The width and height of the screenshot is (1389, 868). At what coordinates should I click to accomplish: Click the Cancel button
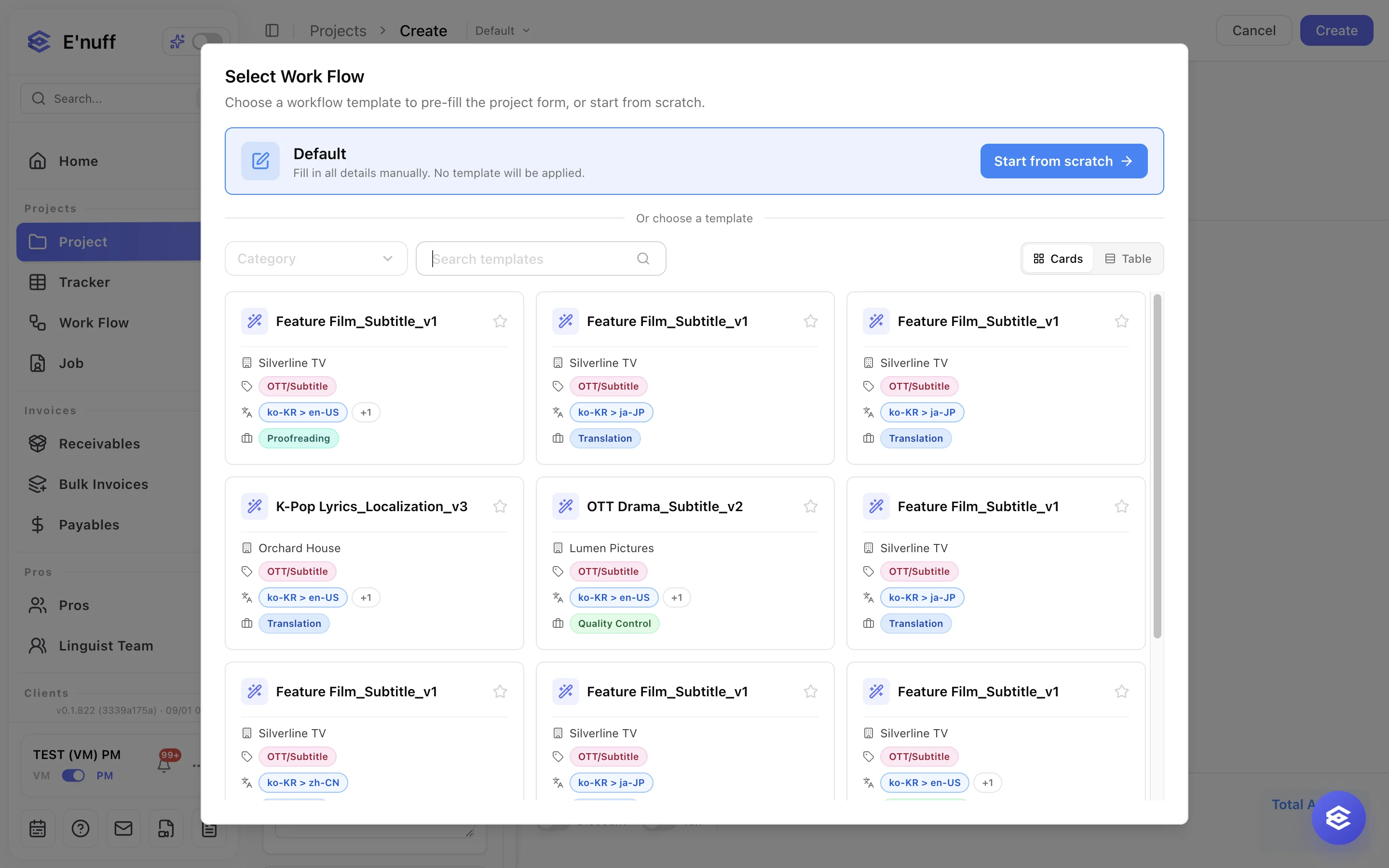point(1253,30)
